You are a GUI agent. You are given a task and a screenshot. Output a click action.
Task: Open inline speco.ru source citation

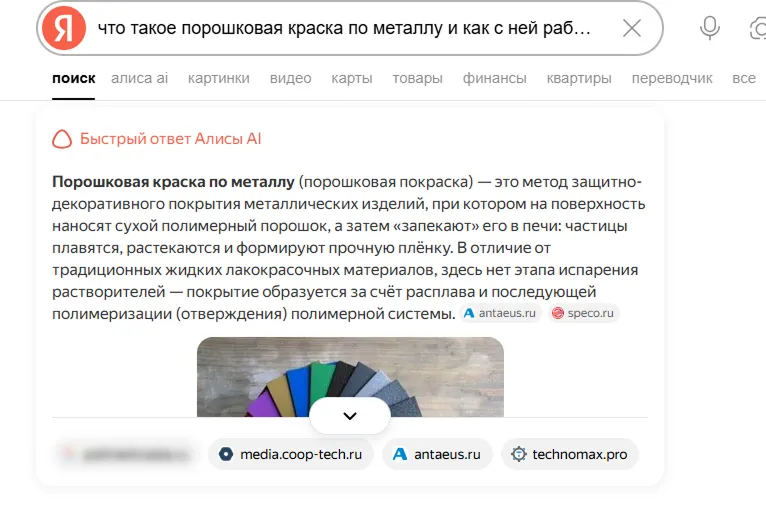[583, 313]
